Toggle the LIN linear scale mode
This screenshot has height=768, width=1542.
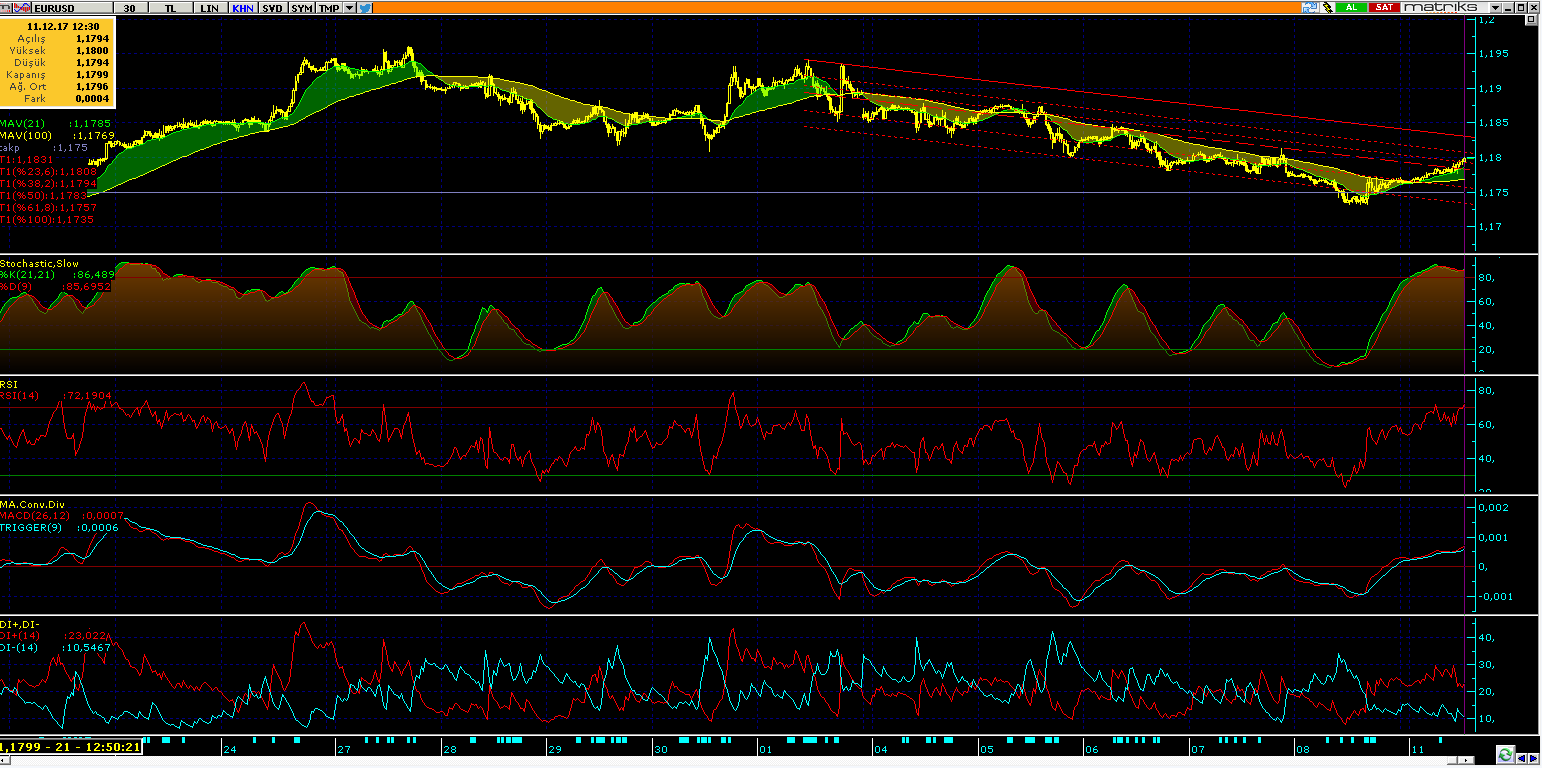(209, 7)
